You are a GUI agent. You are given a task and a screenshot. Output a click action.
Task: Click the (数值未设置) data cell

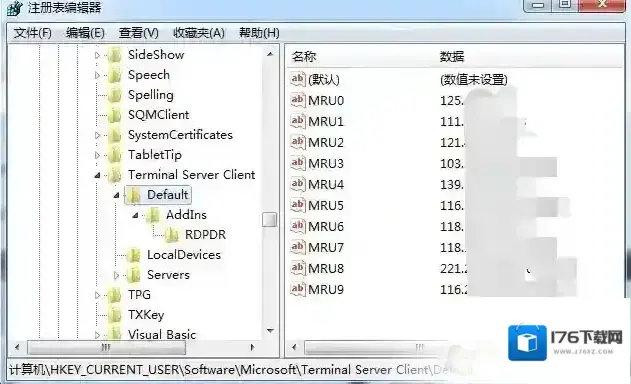tap(474, 80)
